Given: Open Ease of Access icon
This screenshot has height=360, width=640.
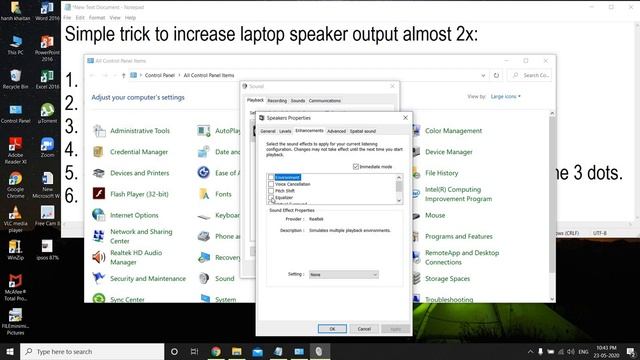Looking at the screenshot, I should tap(204, 173).
